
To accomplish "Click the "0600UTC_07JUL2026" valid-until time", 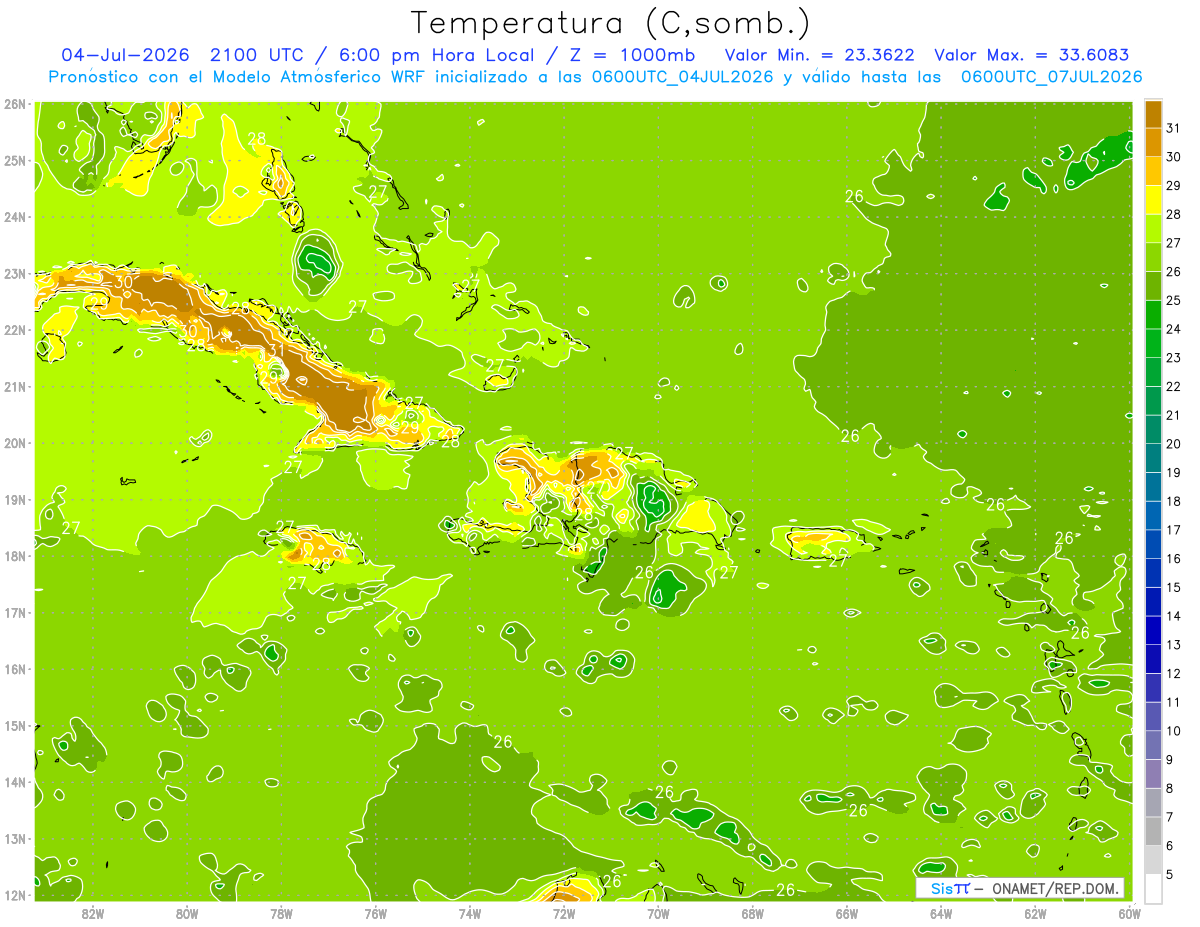I will click(1051, 76).
